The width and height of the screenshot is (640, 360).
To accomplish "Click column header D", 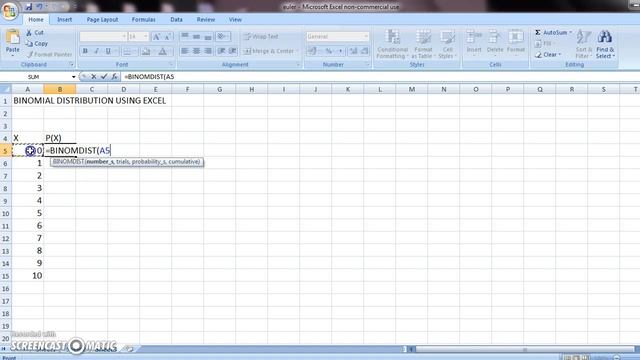I will (x=123, y=89).
